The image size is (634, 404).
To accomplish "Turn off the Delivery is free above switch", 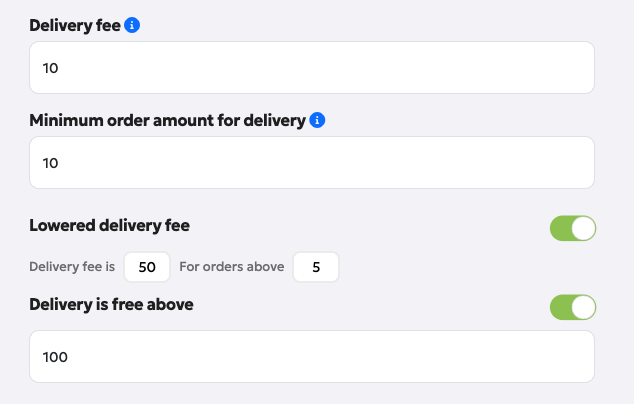I will pos(572,306).
